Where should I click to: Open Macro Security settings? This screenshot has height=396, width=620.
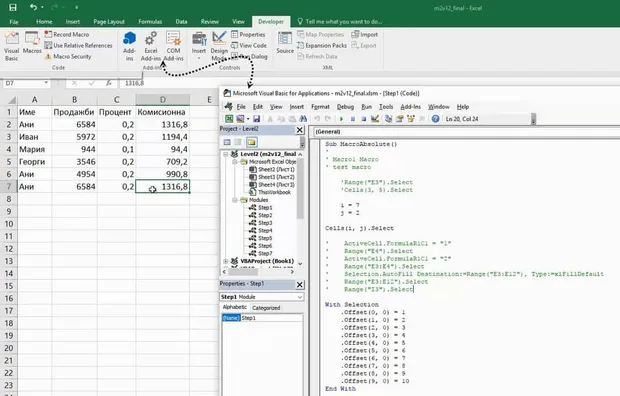point(68,57)
